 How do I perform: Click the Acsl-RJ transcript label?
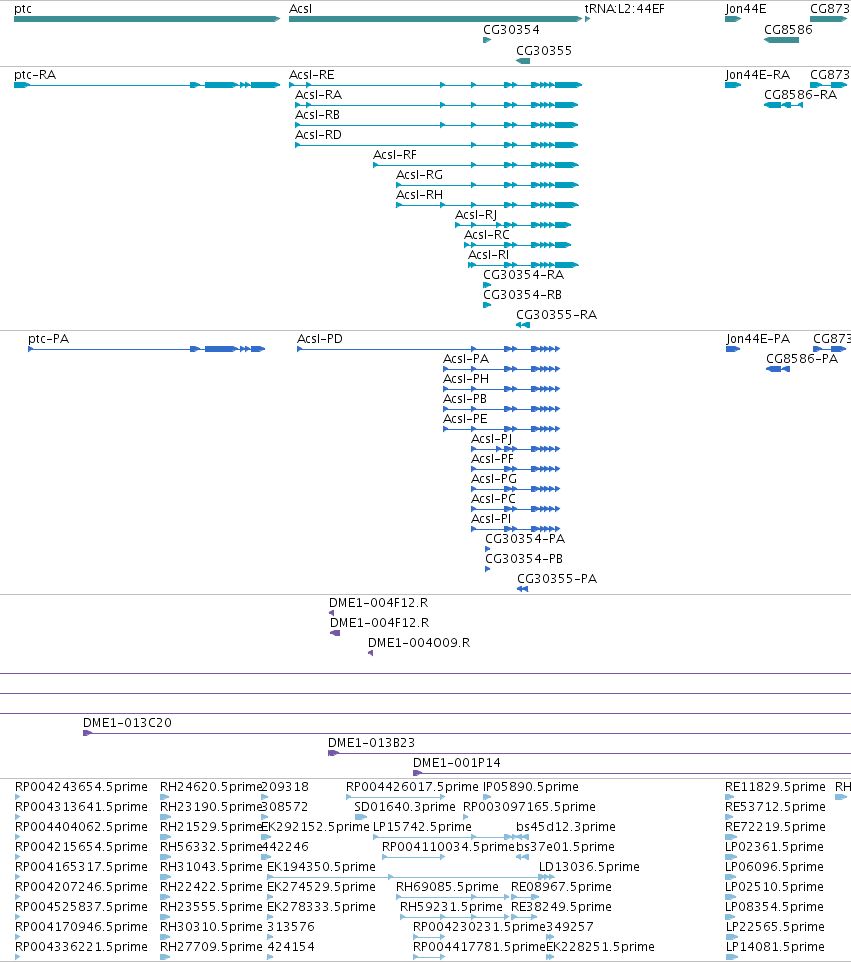[x=476, y=215]
